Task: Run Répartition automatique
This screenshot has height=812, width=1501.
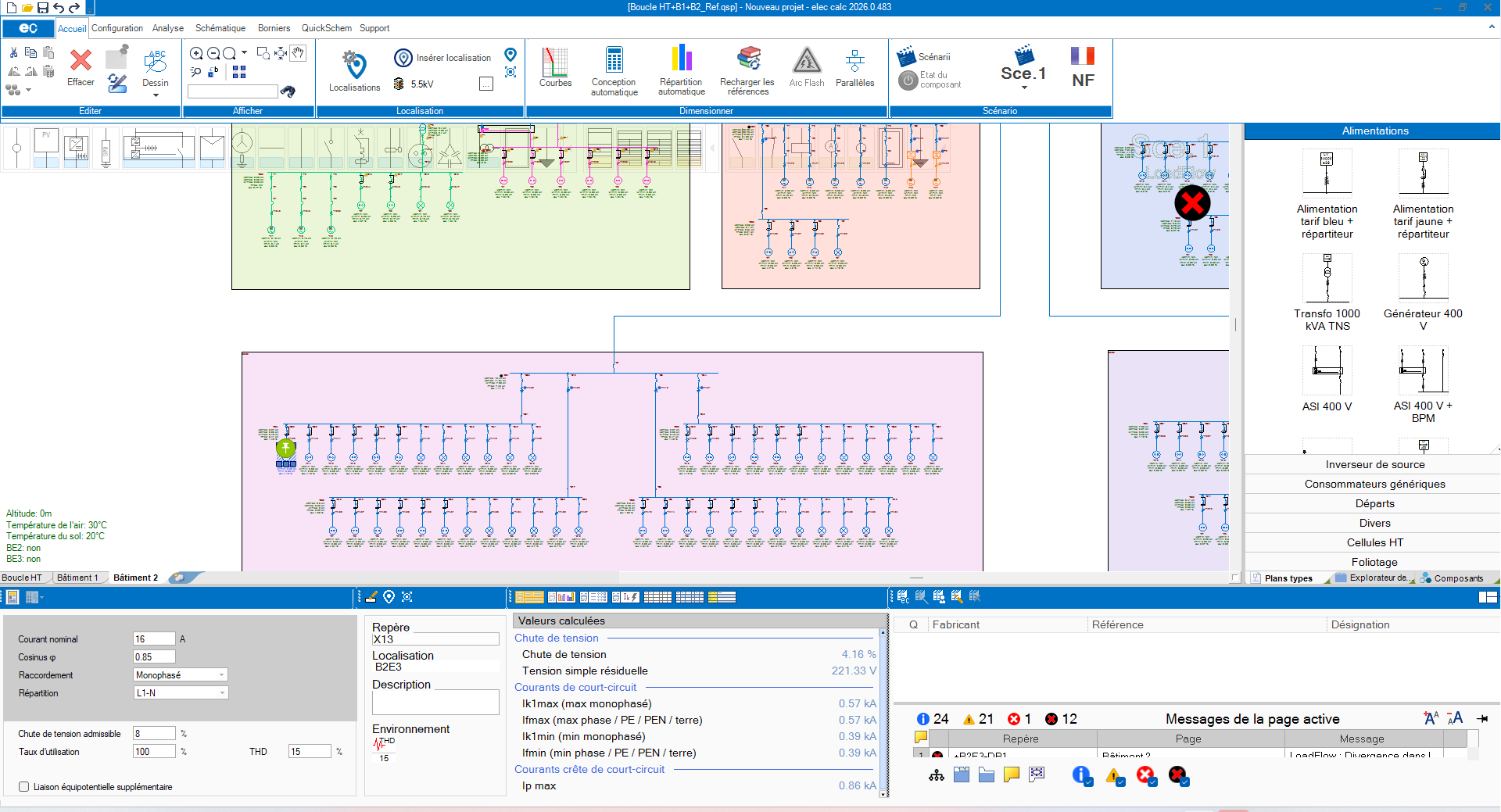Action: pos(681,71)
